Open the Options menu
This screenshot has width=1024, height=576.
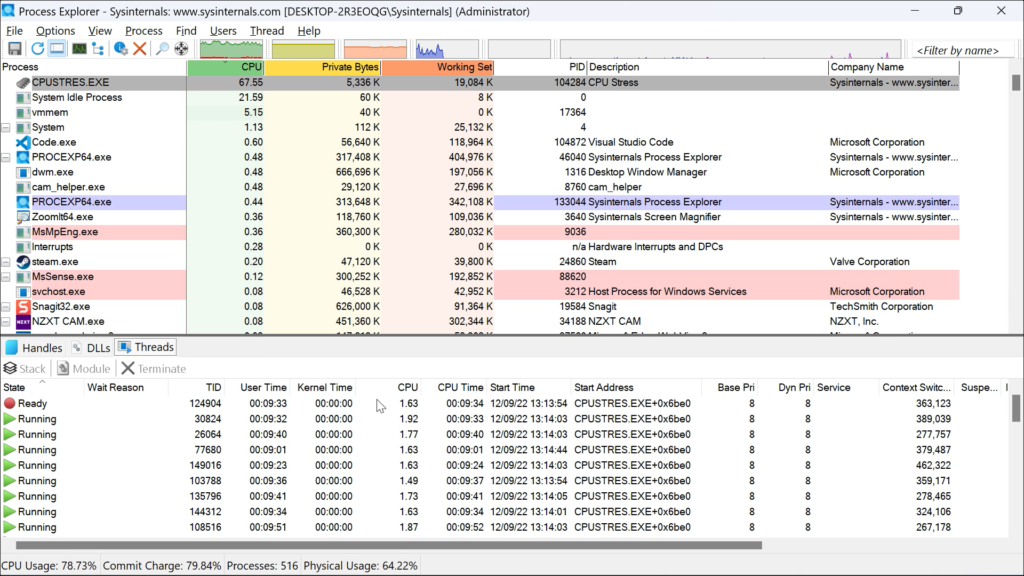click(x=56, y=31)
